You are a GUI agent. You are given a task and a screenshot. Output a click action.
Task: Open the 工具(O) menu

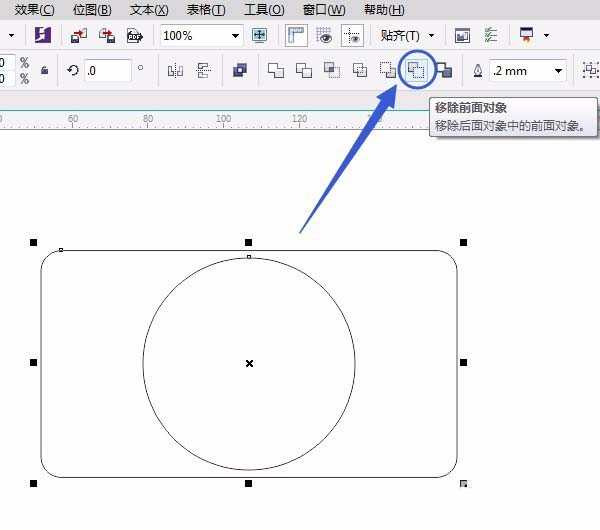(x=264, y=10)
